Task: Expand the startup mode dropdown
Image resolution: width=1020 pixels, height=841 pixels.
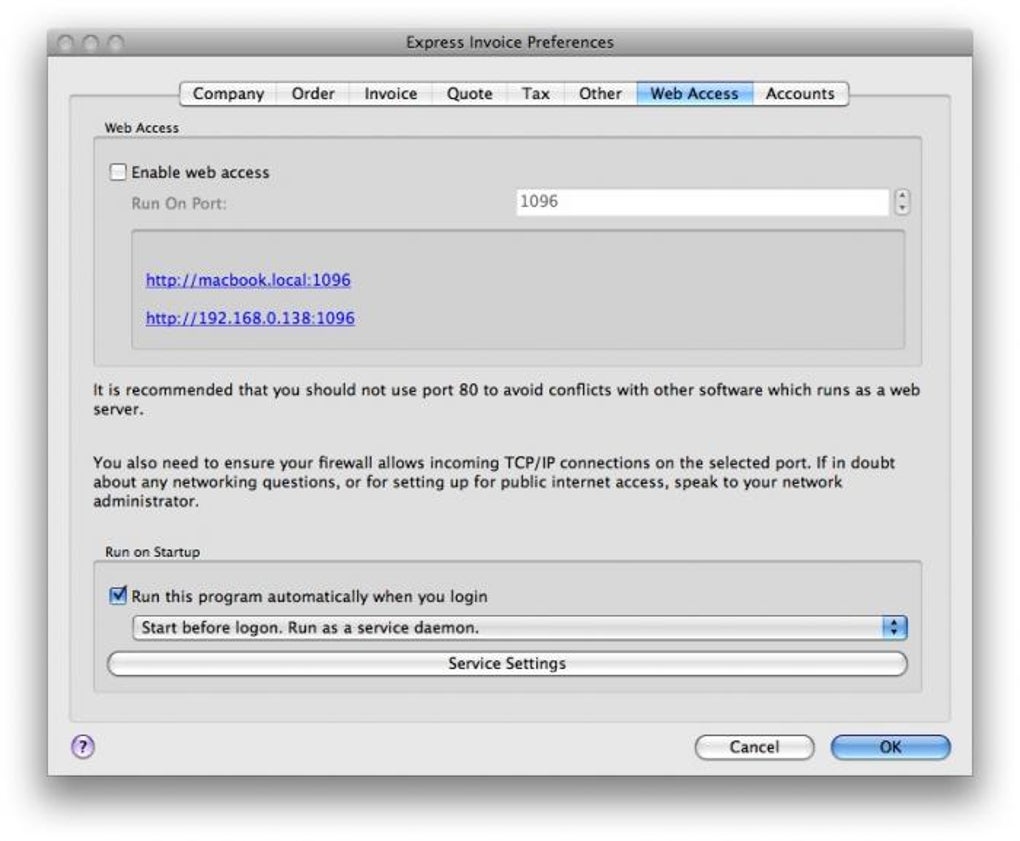Action: point(519,628)
